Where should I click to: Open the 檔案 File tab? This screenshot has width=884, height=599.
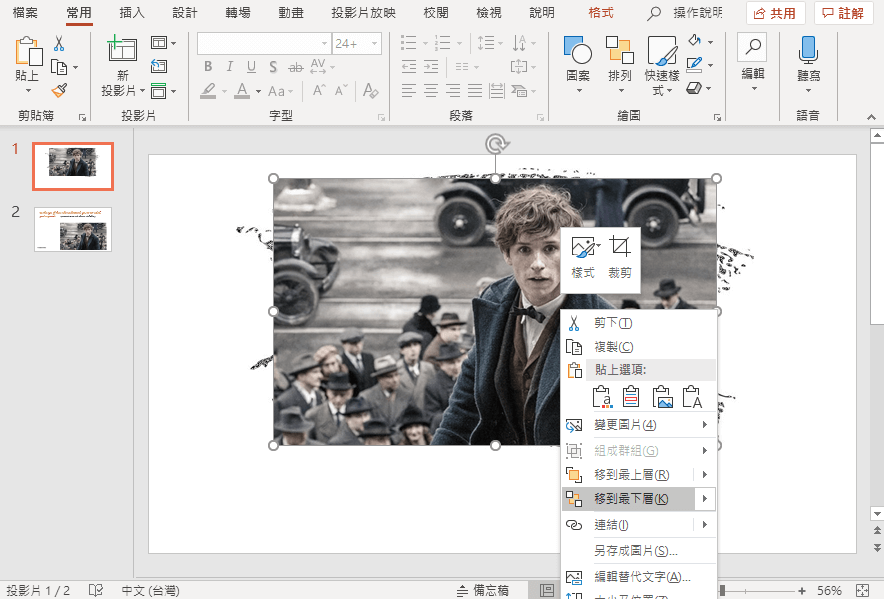pos(25,12)
